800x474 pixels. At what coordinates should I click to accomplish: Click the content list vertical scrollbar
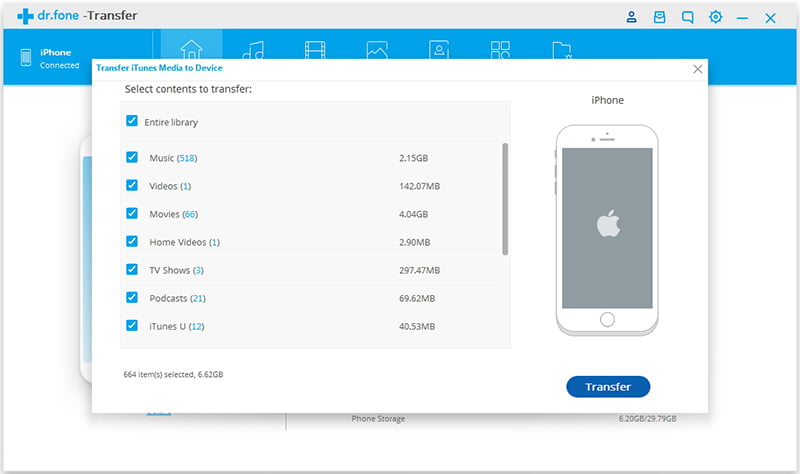(505, 200)
